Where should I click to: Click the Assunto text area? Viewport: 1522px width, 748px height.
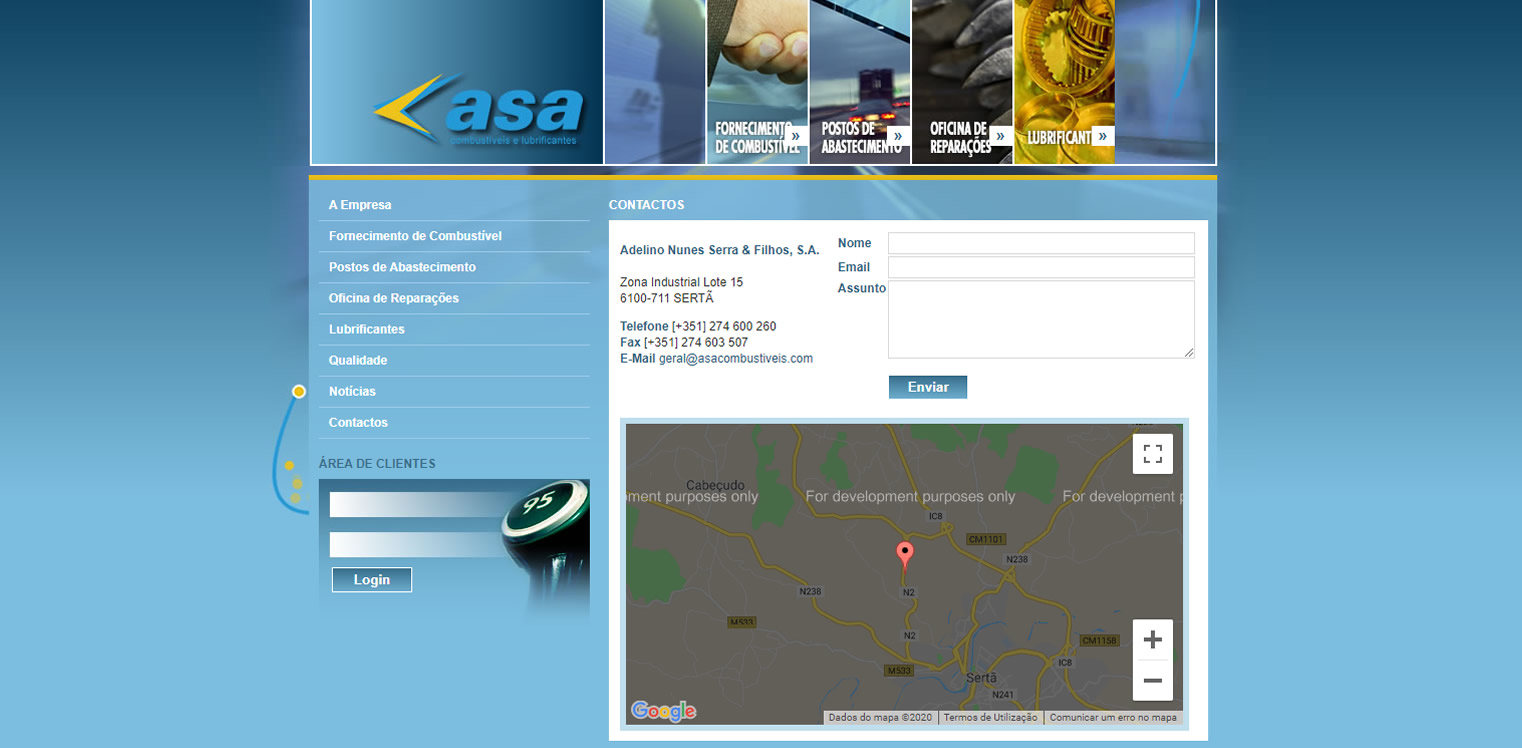click(1041, 319)
